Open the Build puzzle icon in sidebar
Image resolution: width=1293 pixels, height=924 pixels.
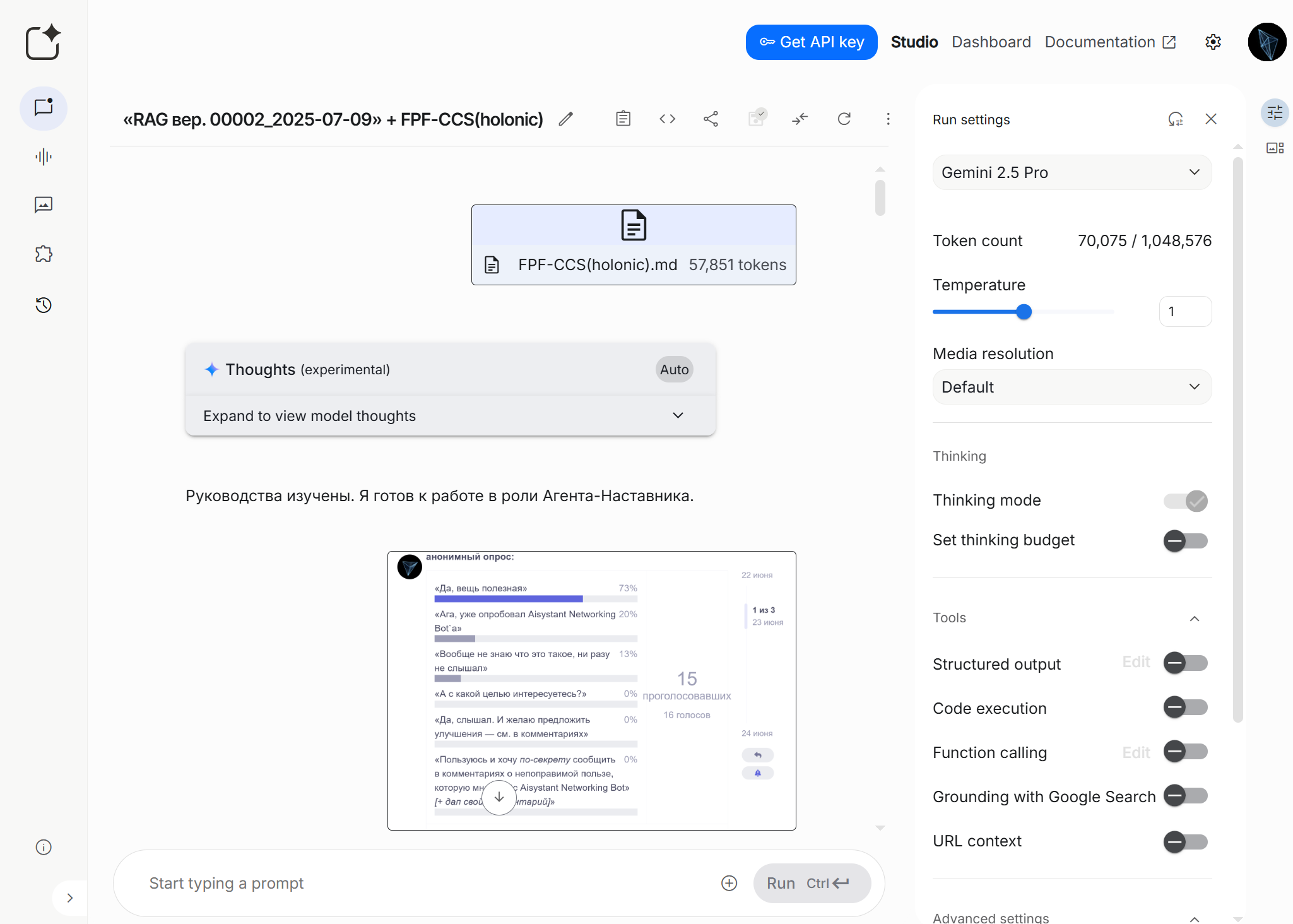44,254
